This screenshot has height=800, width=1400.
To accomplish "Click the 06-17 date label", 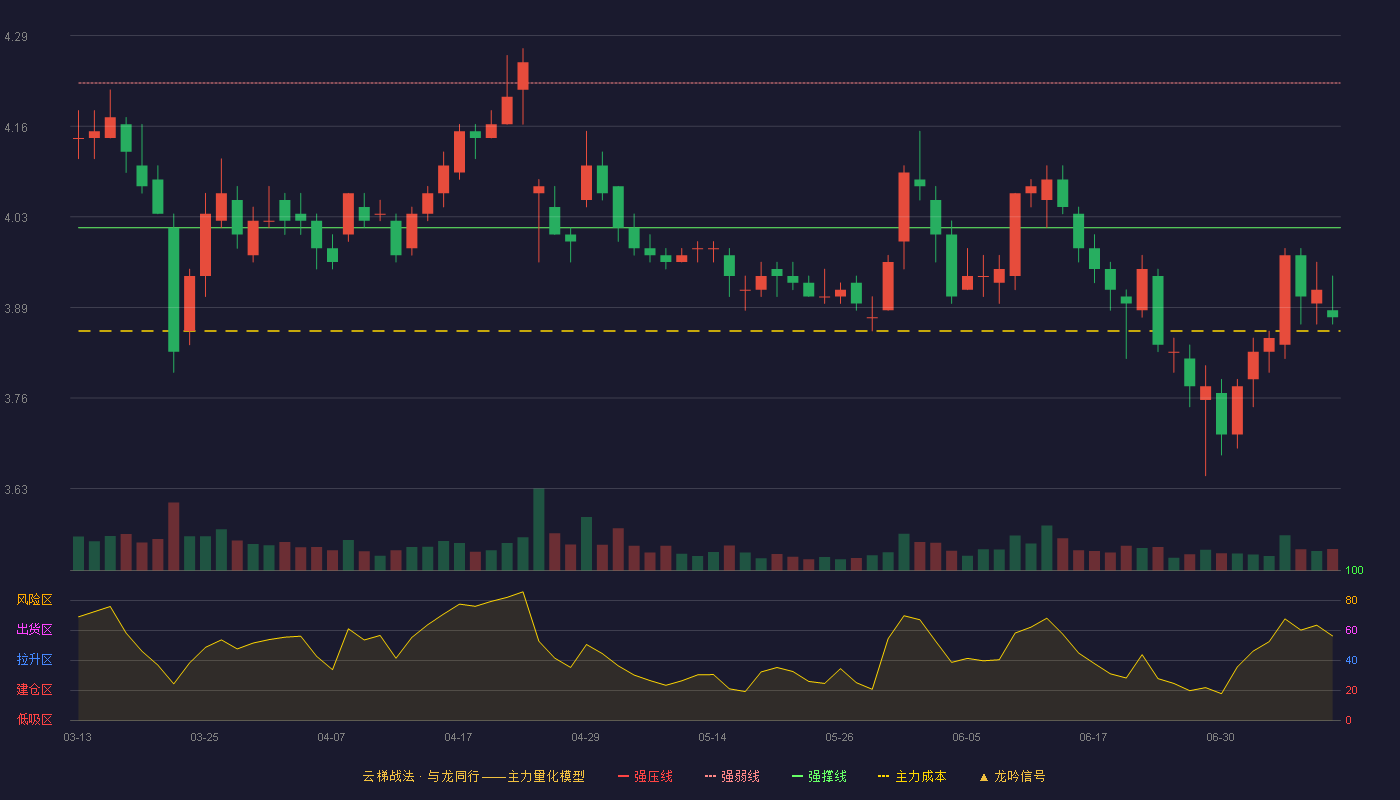I will click(1093, 737).
